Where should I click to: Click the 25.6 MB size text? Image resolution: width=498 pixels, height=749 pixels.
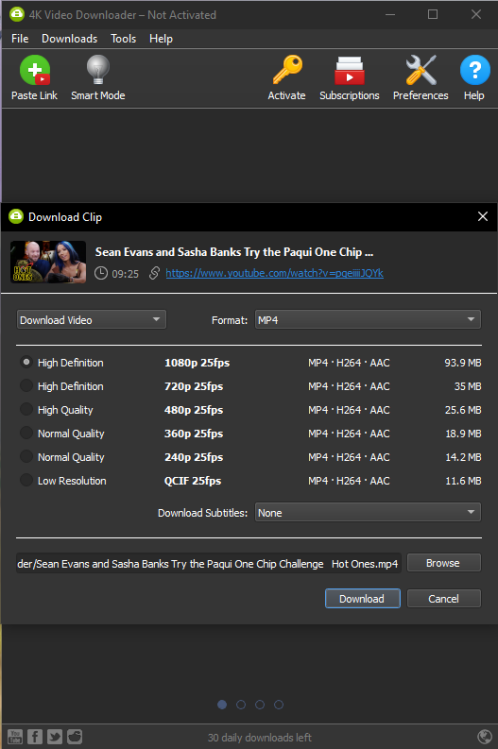(463, 410)
